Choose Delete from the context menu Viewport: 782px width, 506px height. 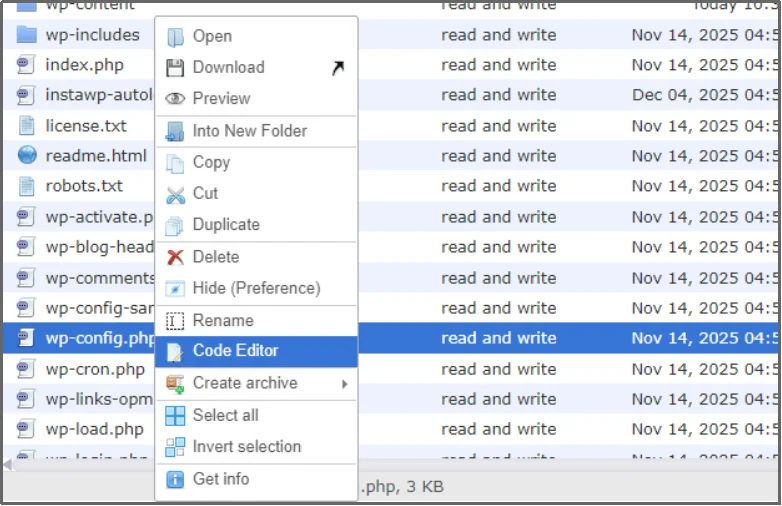click(x=256, y=257)
